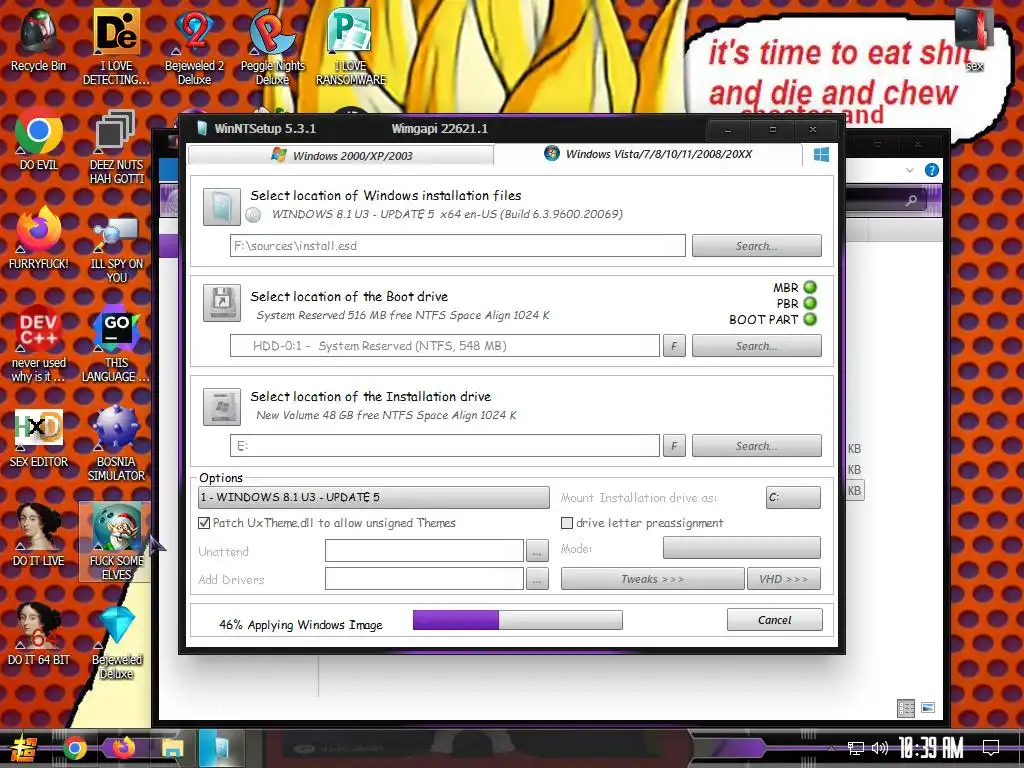Click the Windows installation files source icon

coord(221,207)
